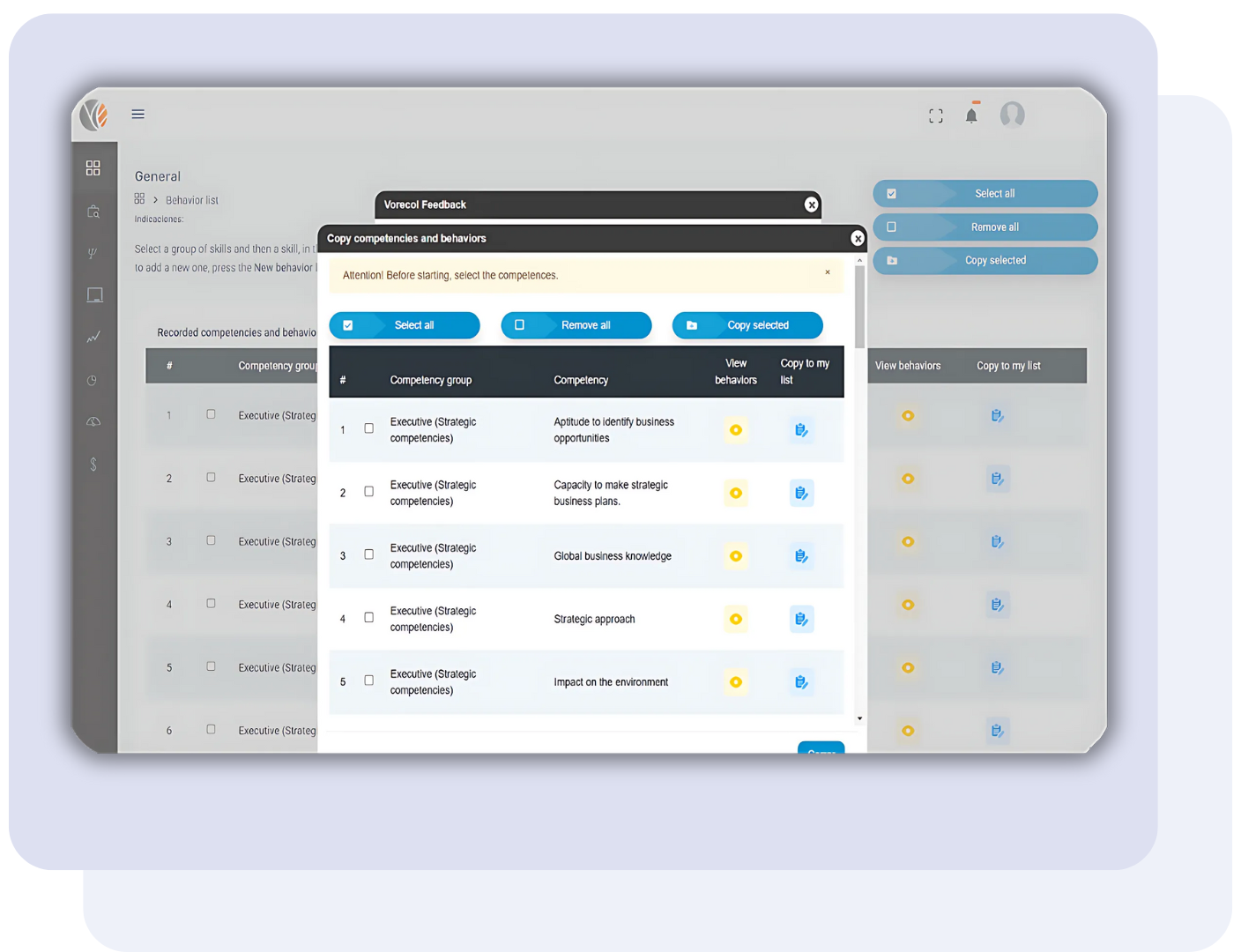Select the checkbox for Impact on the environment
Viewport: 1241px width, 952px height.
[369, 681]
